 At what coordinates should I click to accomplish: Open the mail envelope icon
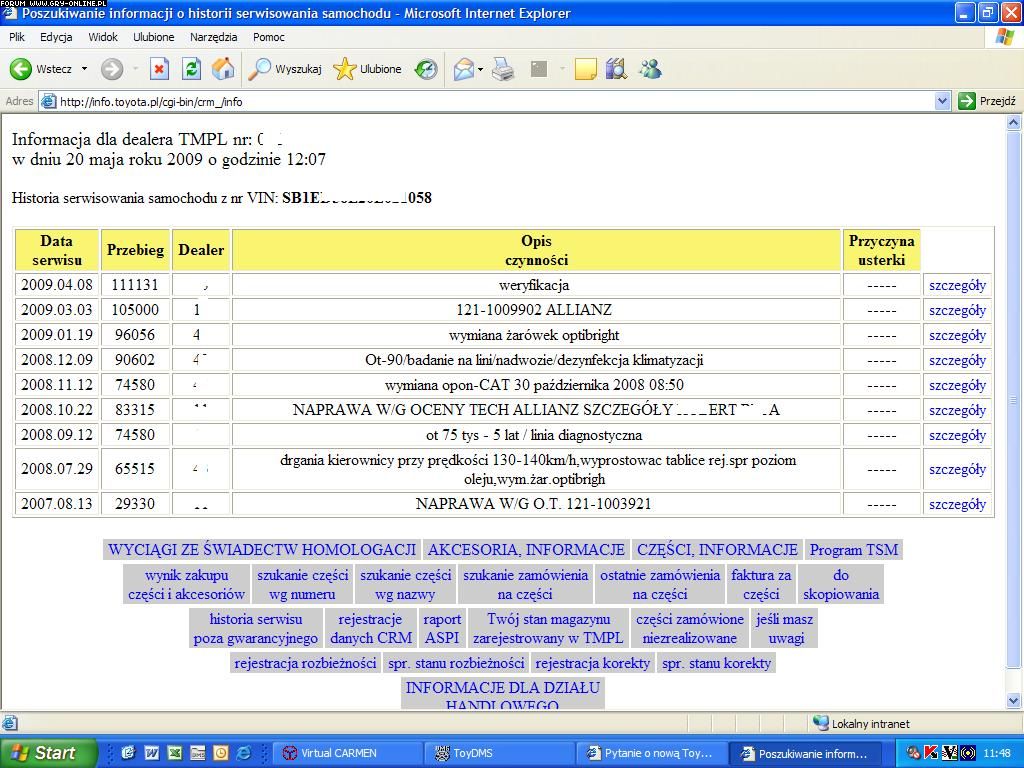(x=463, y=69)
